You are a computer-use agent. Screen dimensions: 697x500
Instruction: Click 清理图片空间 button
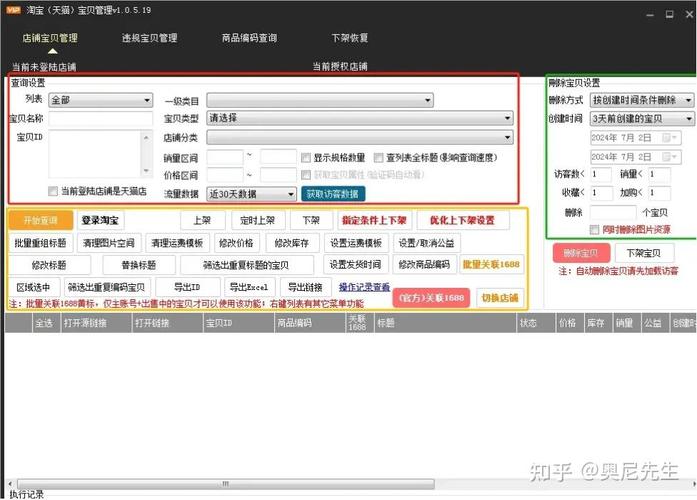(109, 243)
